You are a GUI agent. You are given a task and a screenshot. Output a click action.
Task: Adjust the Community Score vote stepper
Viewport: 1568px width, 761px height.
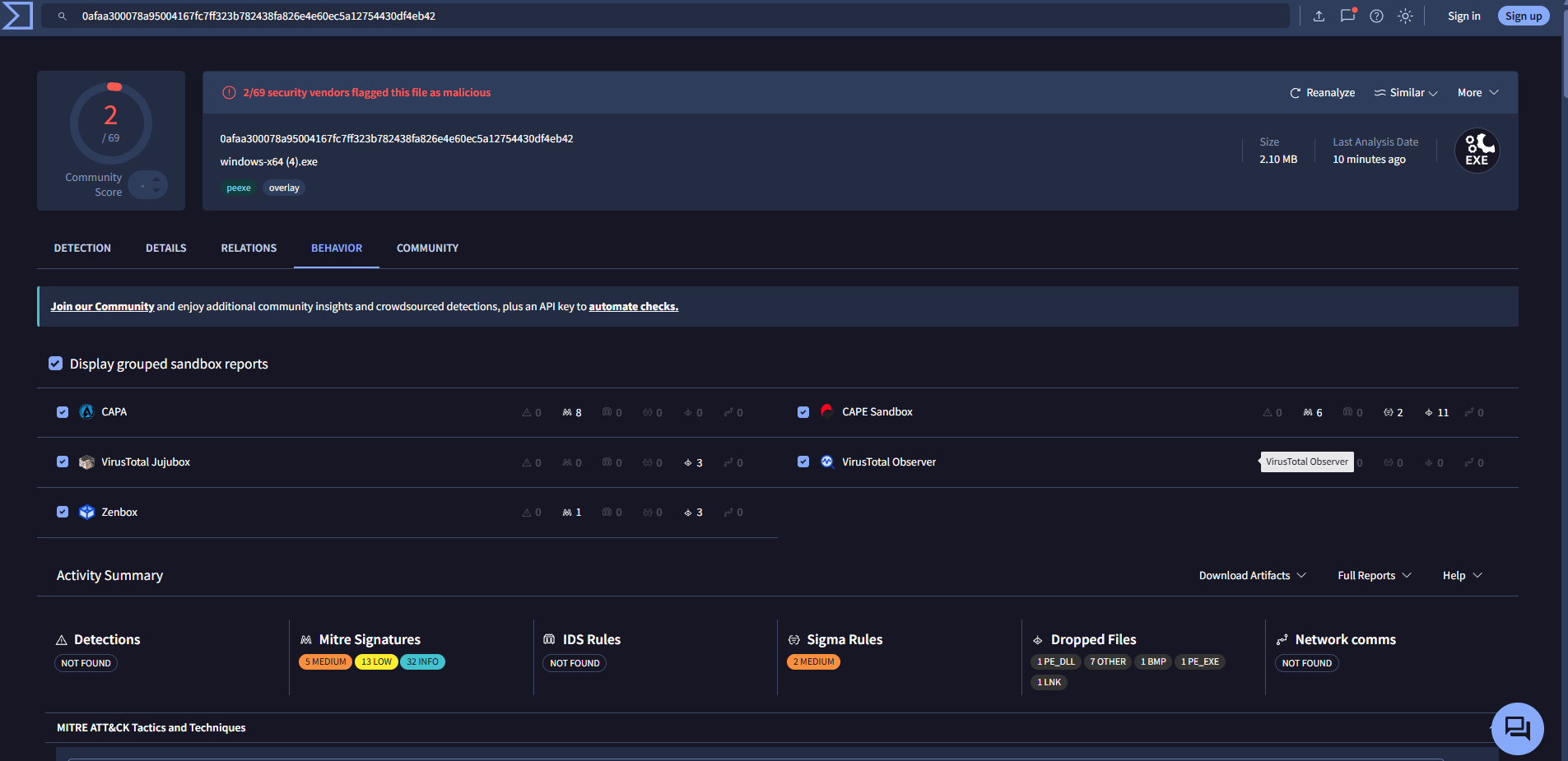pyautogui.click(x=148, y=185)
